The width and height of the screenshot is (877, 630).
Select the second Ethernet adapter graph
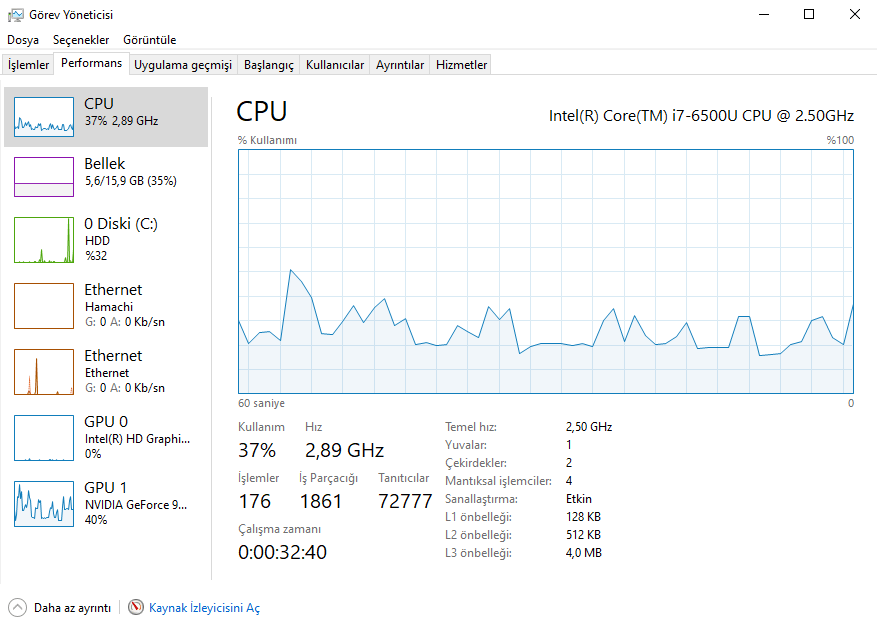point(44,371)
